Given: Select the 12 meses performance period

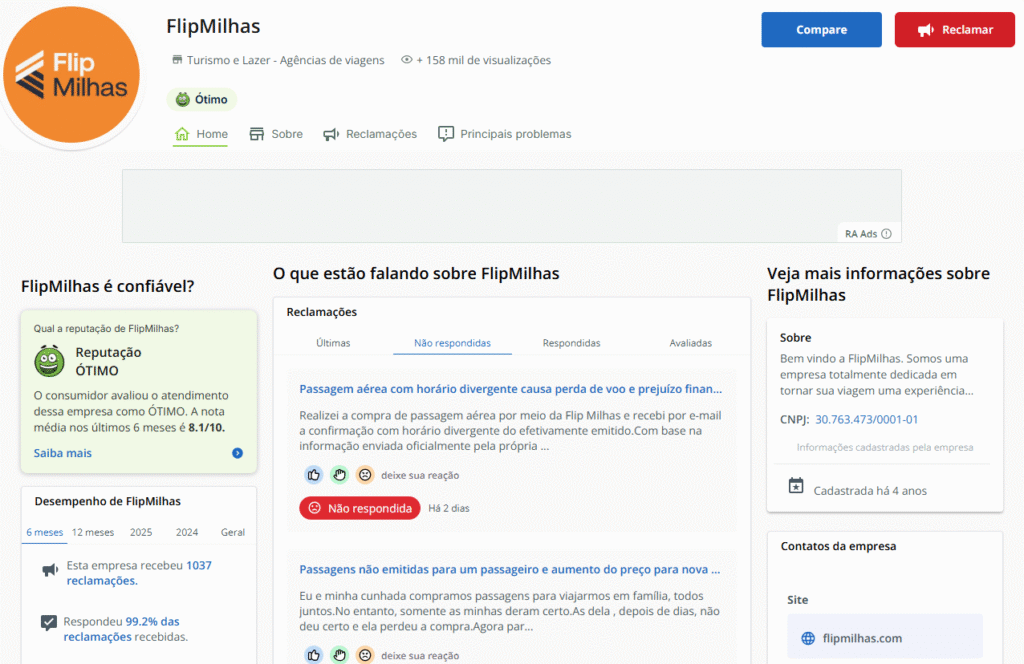Looking at the screenshot, I should point(93,532).
